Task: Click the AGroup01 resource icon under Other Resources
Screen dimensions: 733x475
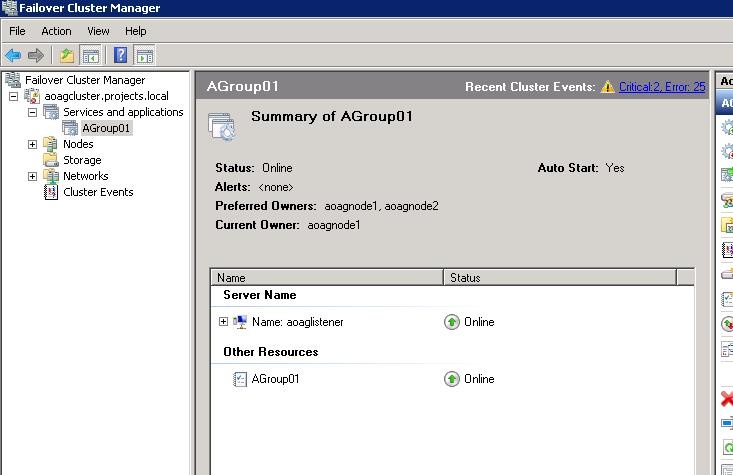Action: (x=240, y=379)
